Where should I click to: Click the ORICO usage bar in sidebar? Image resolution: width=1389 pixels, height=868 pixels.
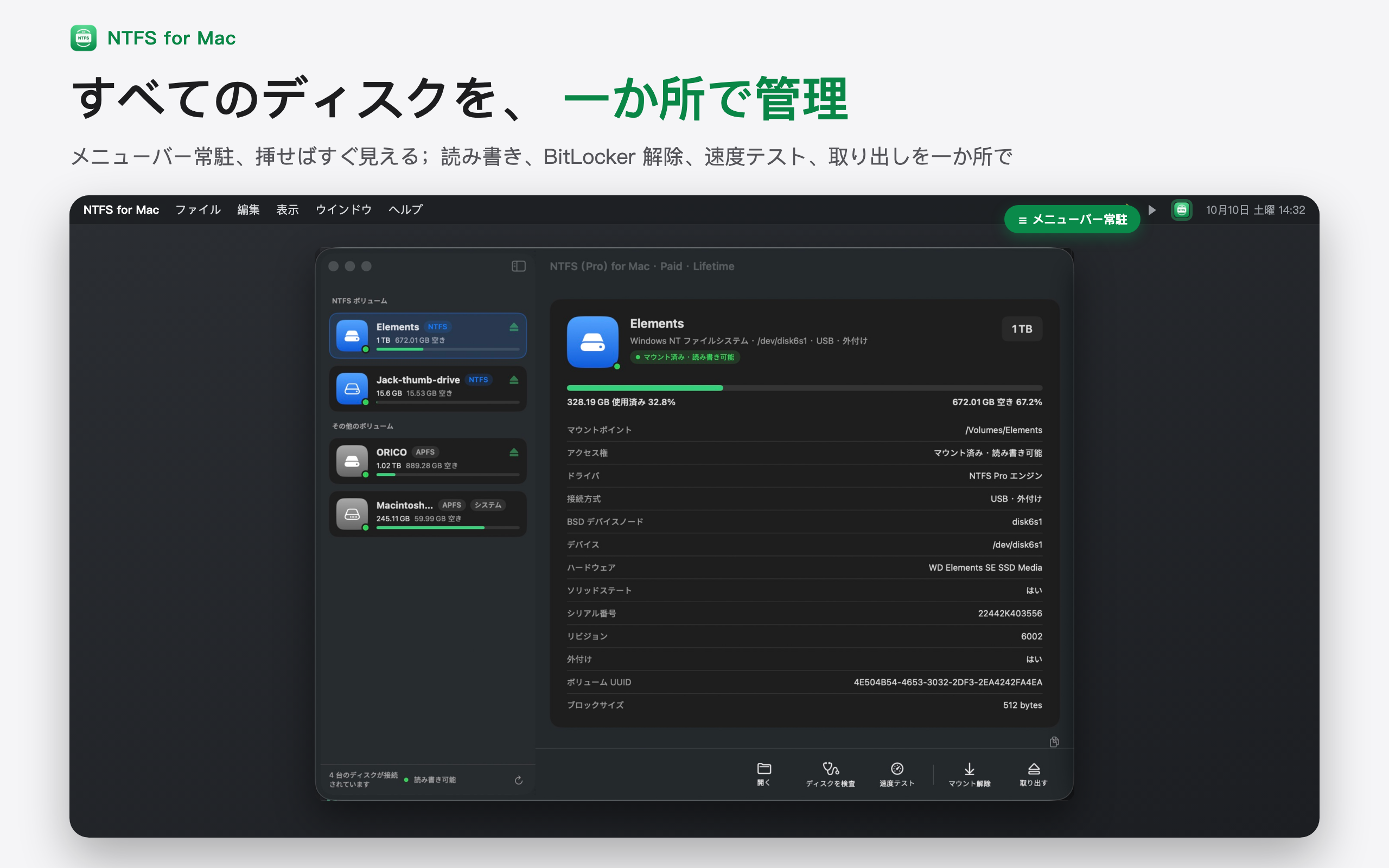point(448,475)
